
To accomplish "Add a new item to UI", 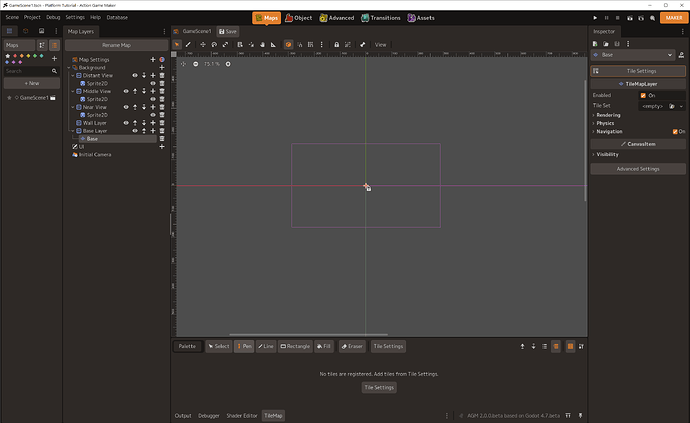I will click(x=162, y=147).
